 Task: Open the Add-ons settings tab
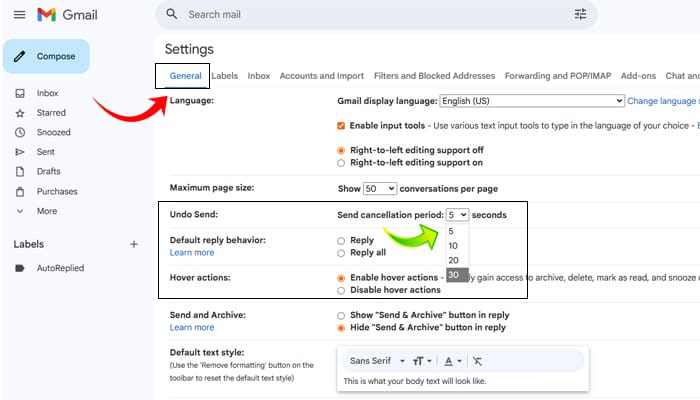point(638,76)
